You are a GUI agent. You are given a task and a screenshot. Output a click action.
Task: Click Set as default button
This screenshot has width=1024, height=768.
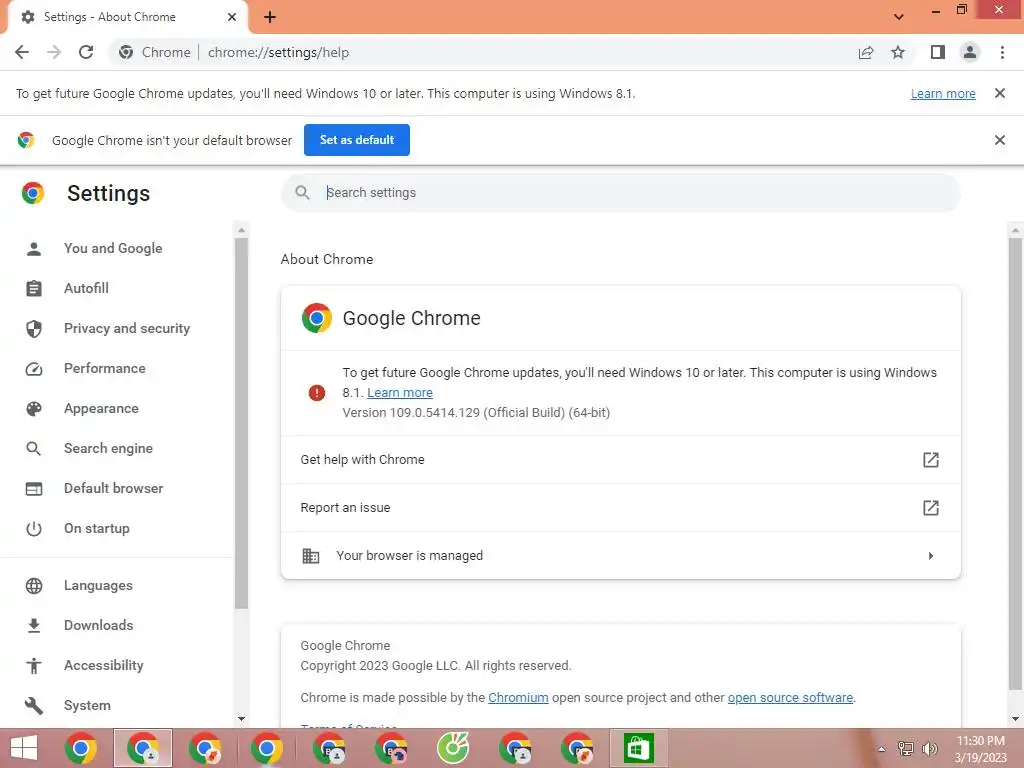click(357, 140)
